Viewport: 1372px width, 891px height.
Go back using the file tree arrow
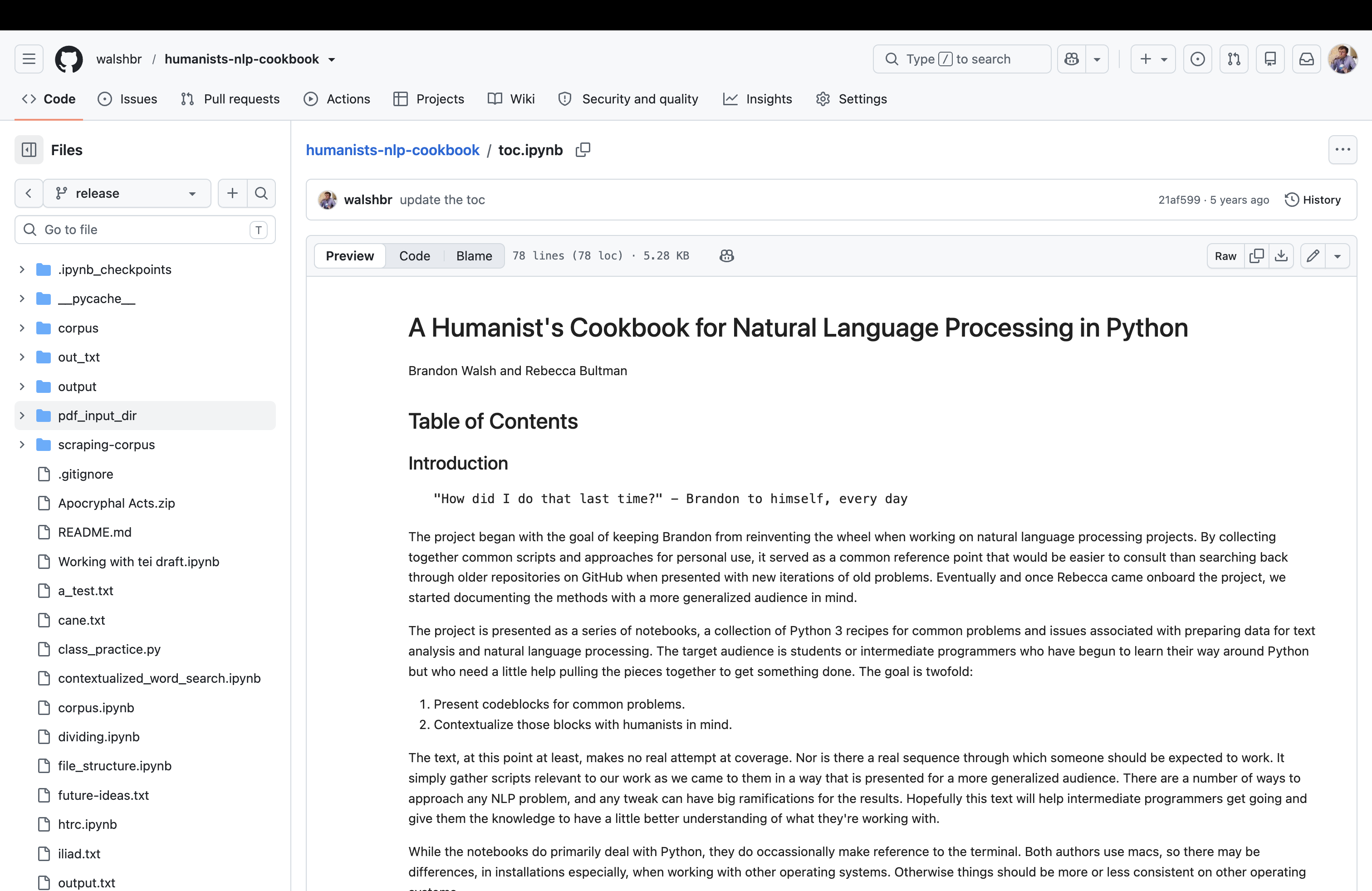(28, 193)
